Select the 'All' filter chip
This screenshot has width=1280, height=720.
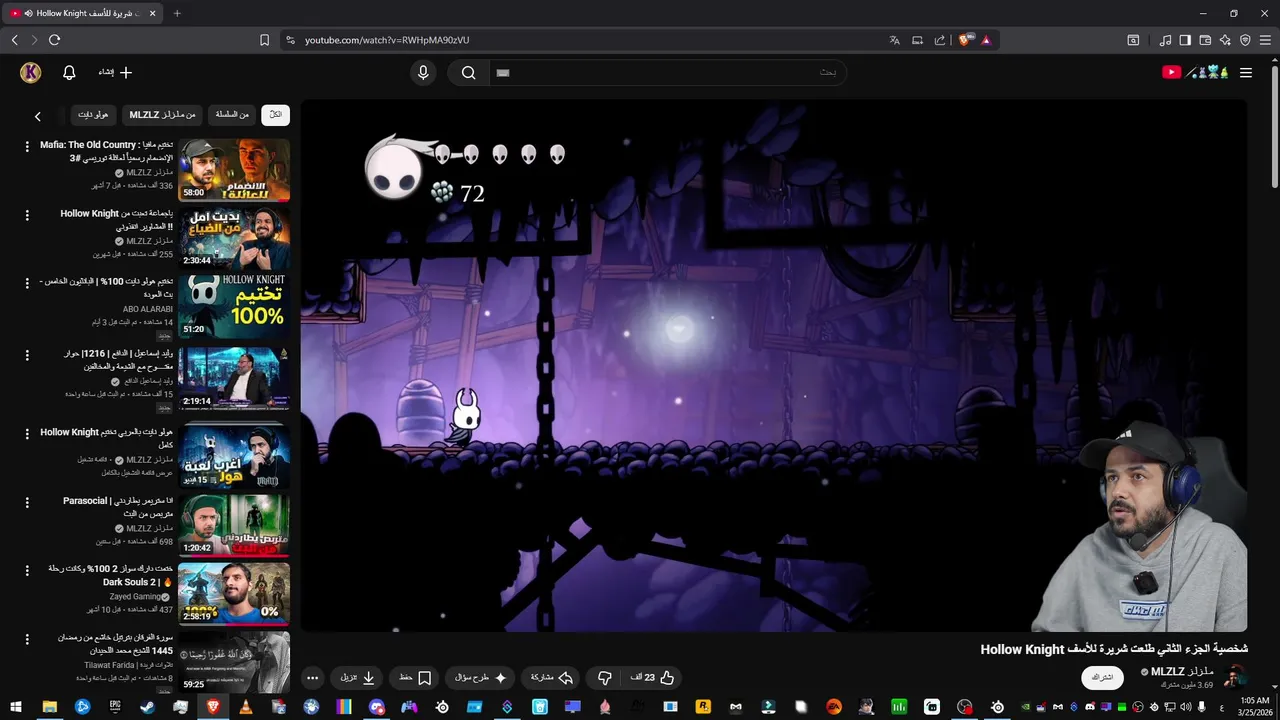point(275,115)
